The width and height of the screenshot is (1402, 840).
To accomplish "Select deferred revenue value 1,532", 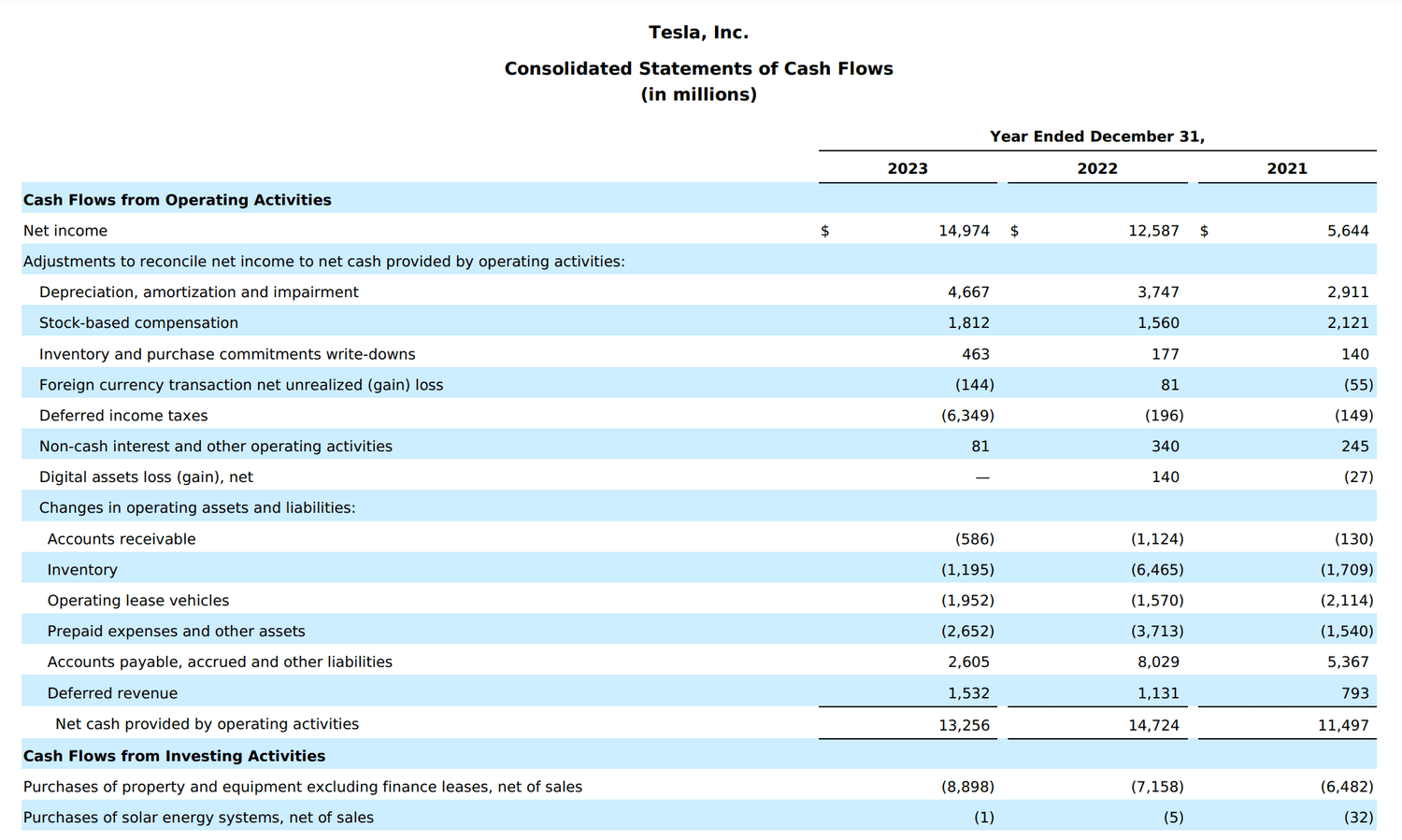I will [x=968, y=693].
